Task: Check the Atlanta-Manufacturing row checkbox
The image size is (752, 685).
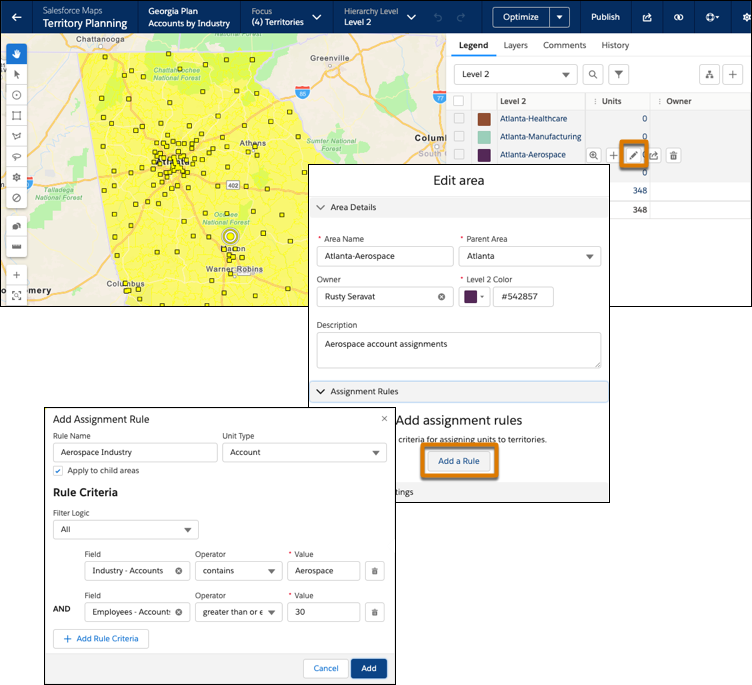Action: pyautogui.click(x=459, y=136)
